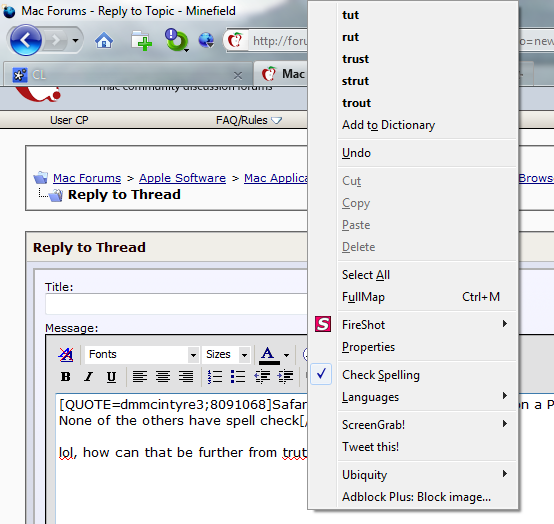Open Mac Forums breadcrumb link
This screenshot has width=554, height=524.
click(x=87, y=178)
